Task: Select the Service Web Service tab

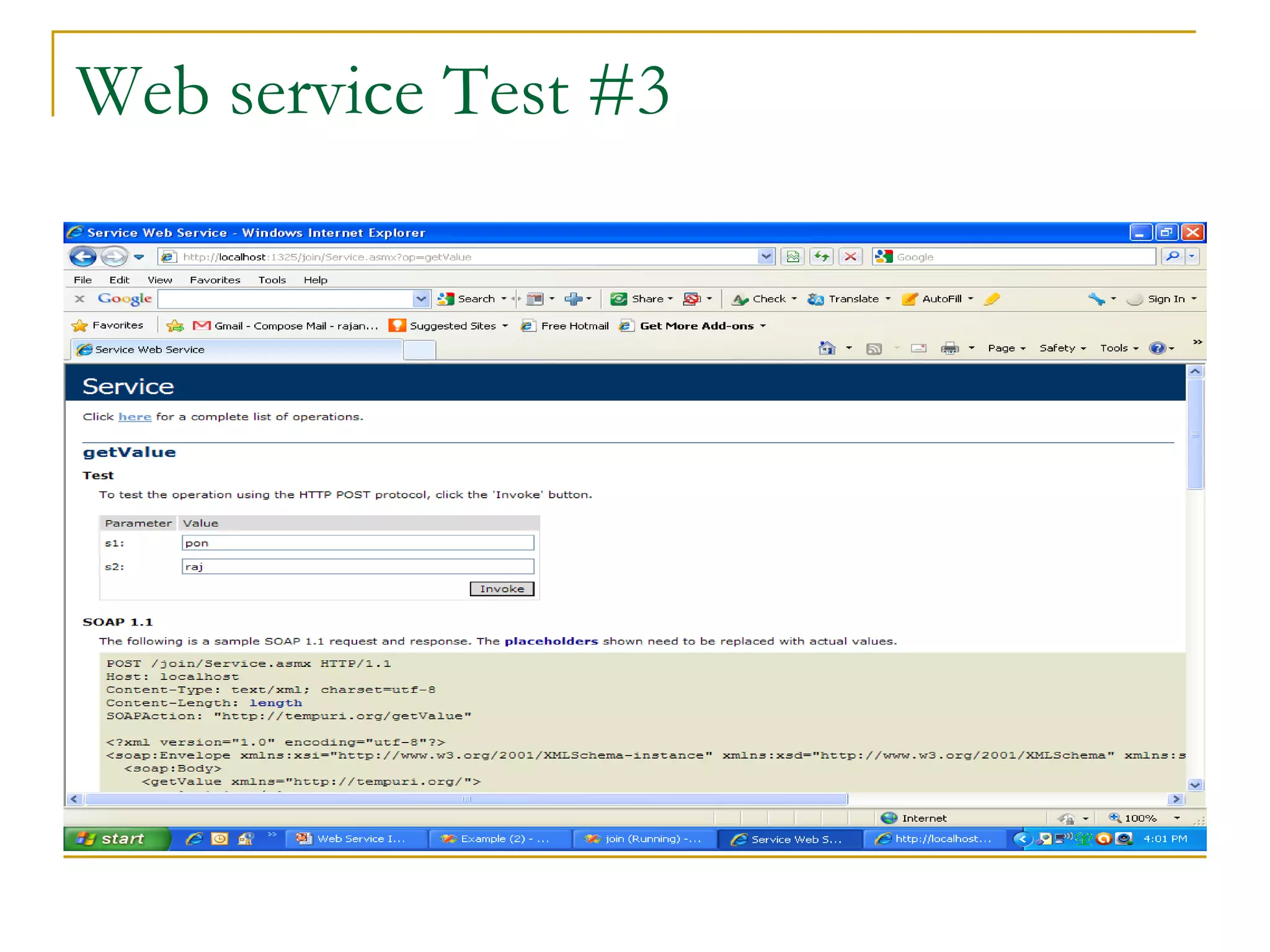Action: (x=237, y=350)
